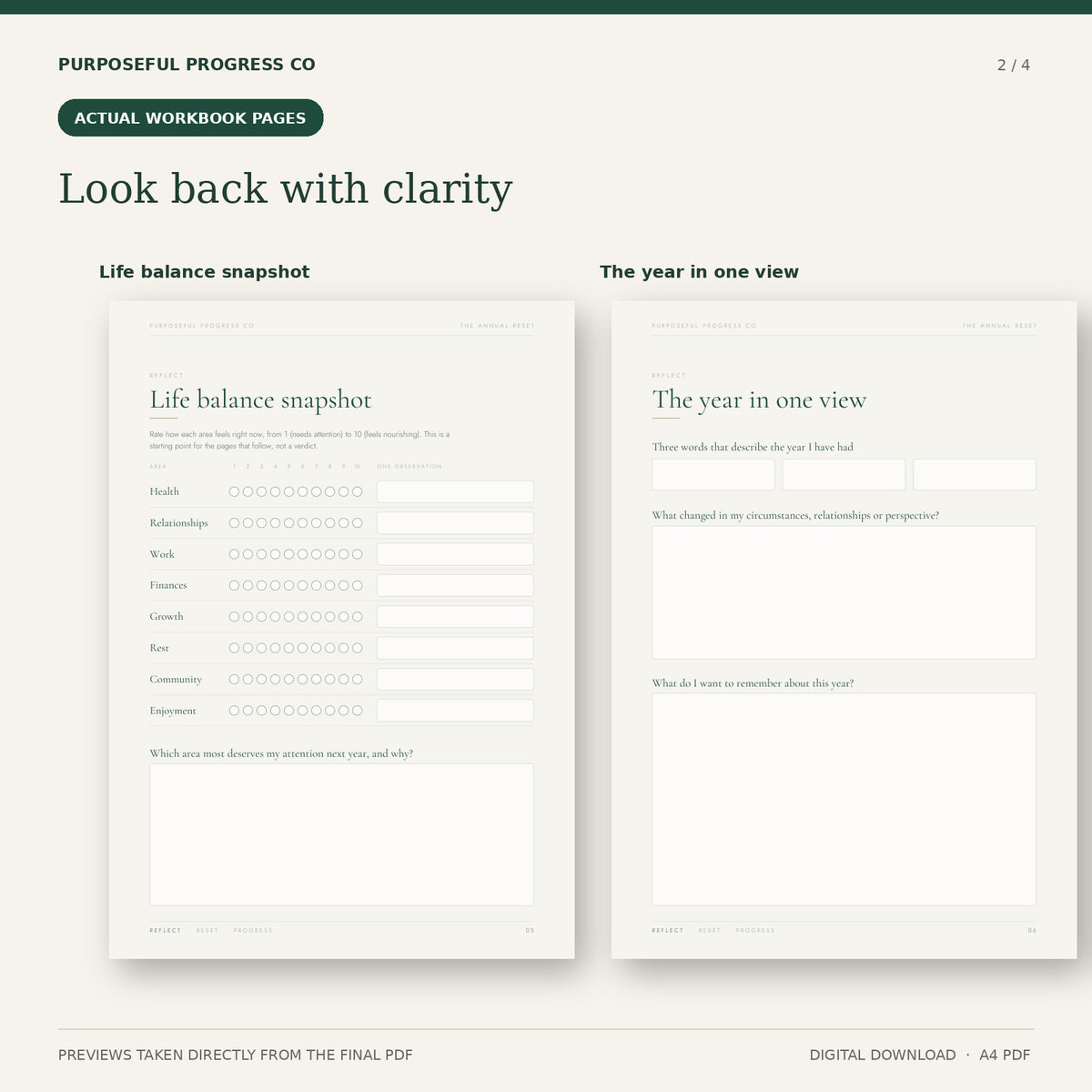
Task: Click the 'Finances' area label
Action: (x=168, y=585)
